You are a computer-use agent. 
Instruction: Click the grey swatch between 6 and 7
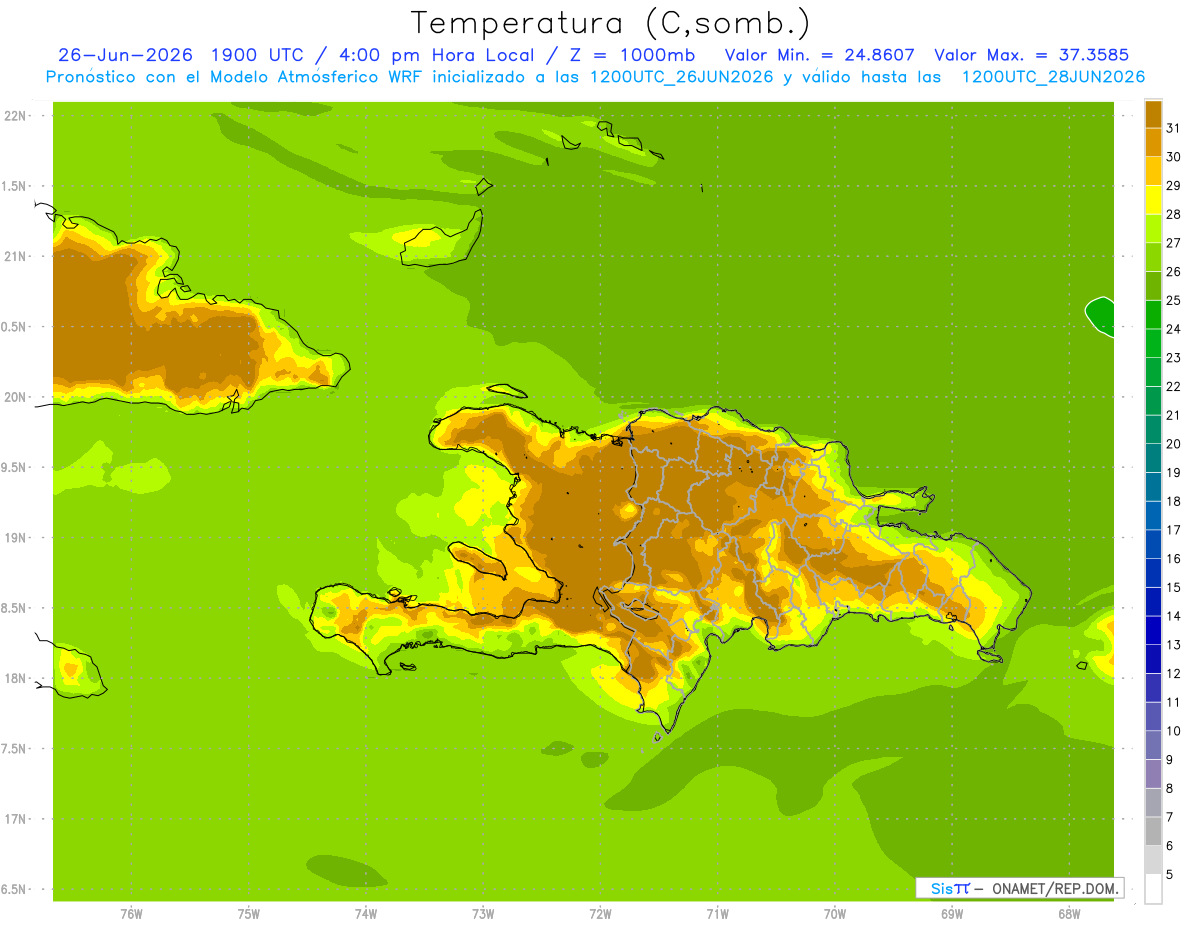tap(1153, 832)
